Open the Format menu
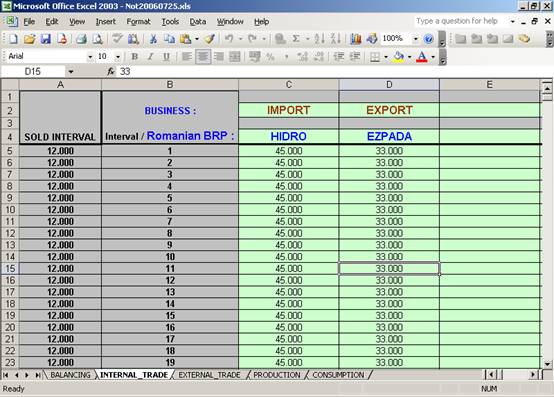Image resolution: width=554 pixels, height=397 pixels. [138, 22]
